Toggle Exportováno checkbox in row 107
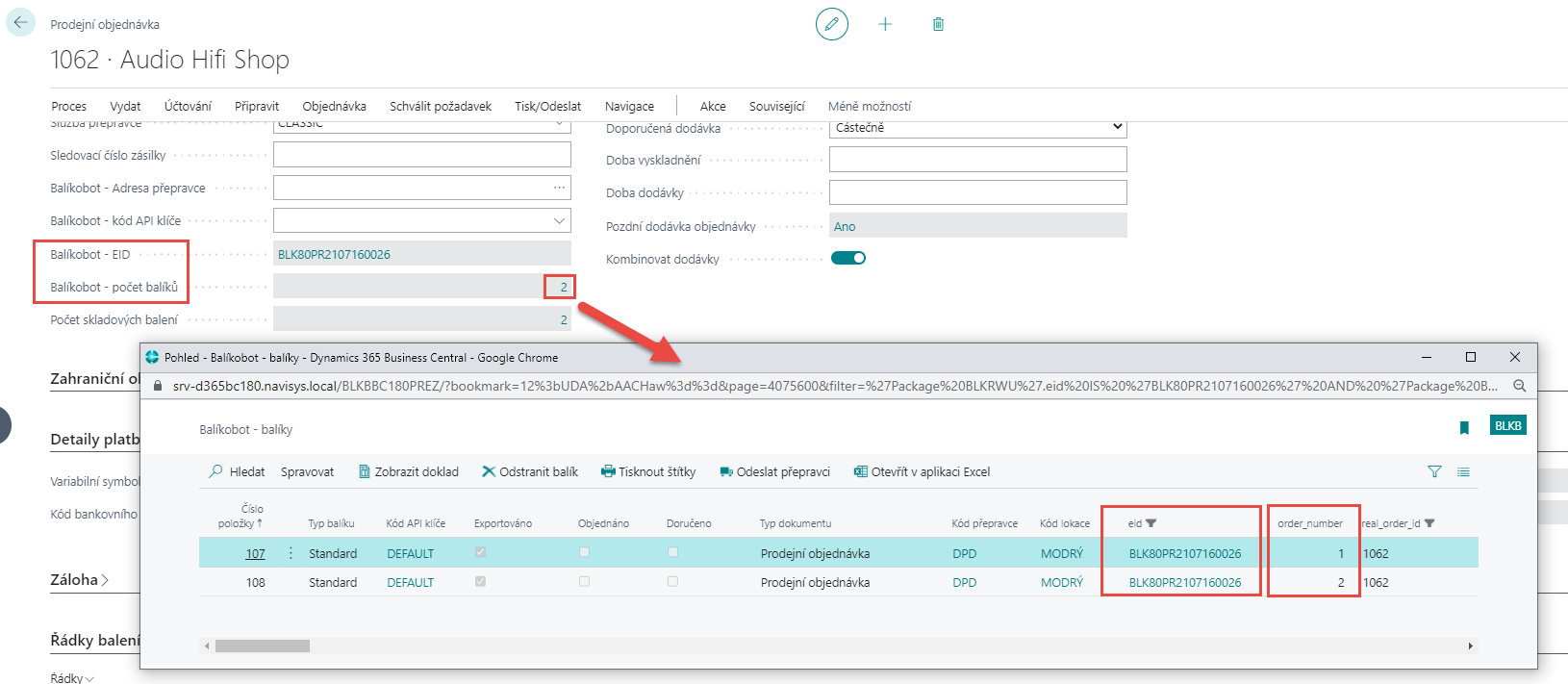The width and height of the screenshot is (1568, 684). click(480, 552)
